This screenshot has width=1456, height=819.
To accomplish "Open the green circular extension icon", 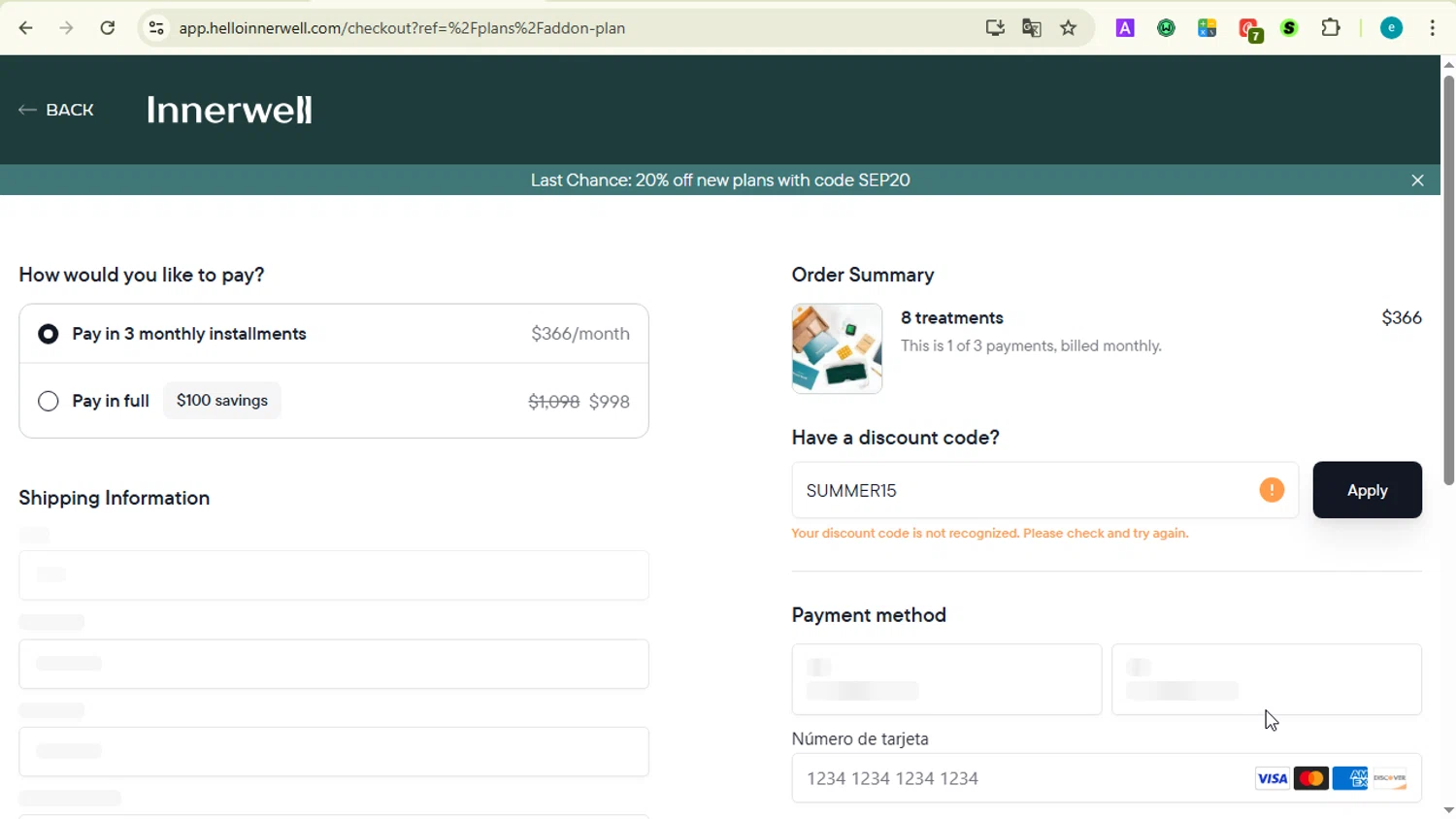I will pos(1166,28).
